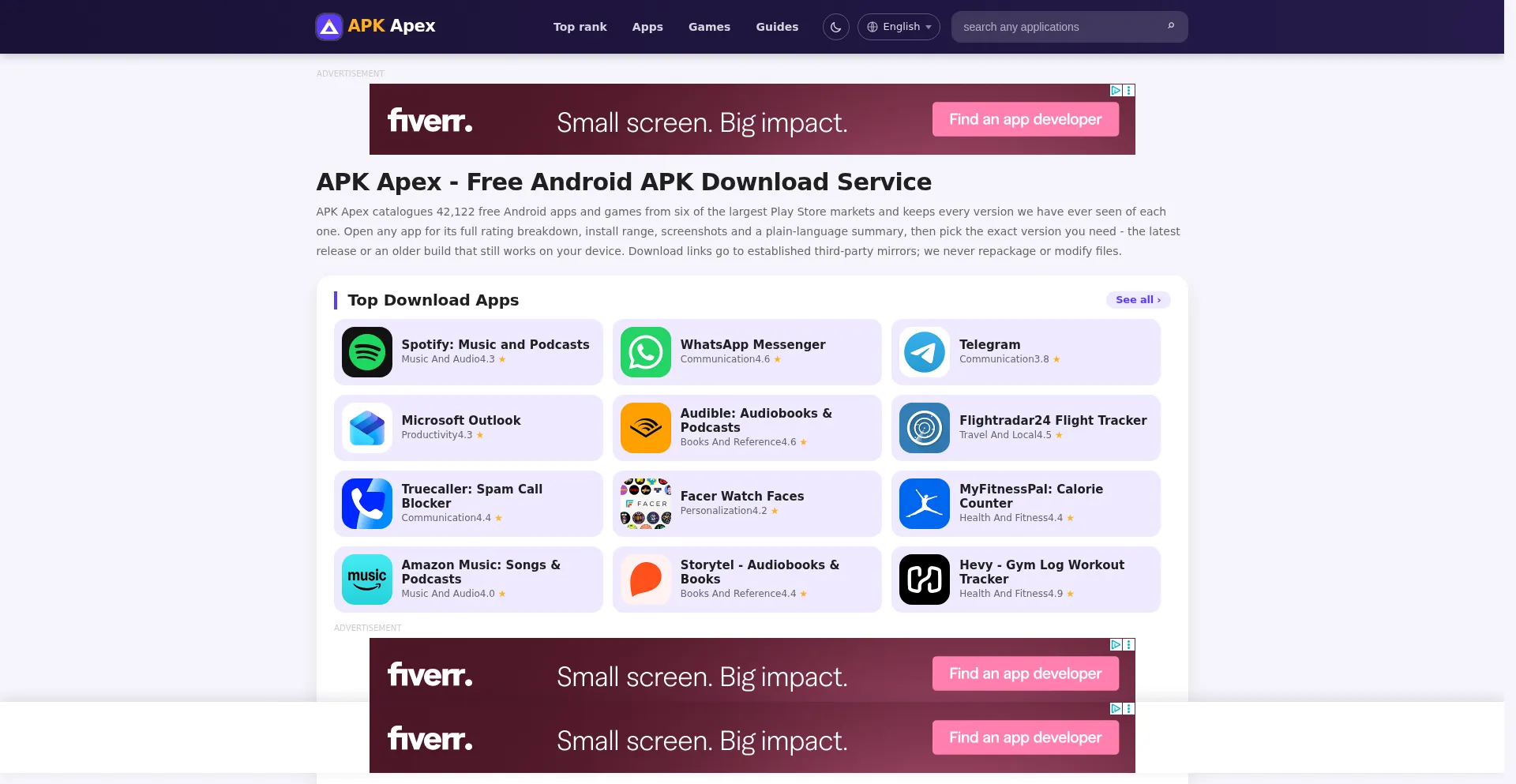The height and width of the screenshot is (784, 1516).
Task: Click the Spotify app icon
Action: (367, 352)
